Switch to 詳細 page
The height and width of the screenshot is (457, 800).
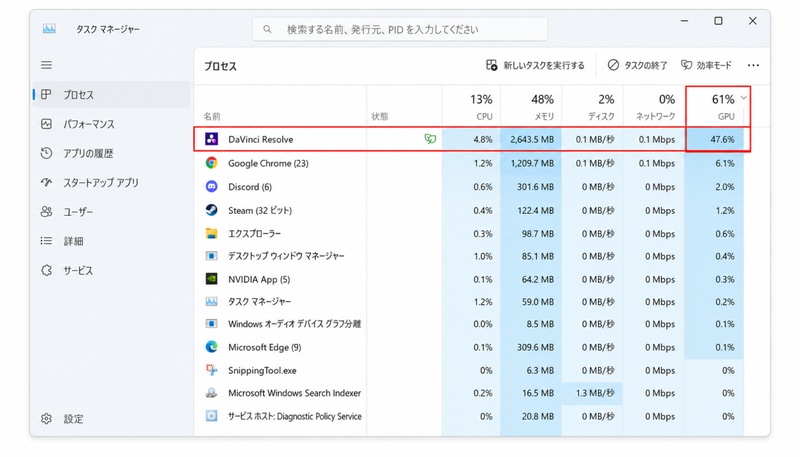coord(111,241)
